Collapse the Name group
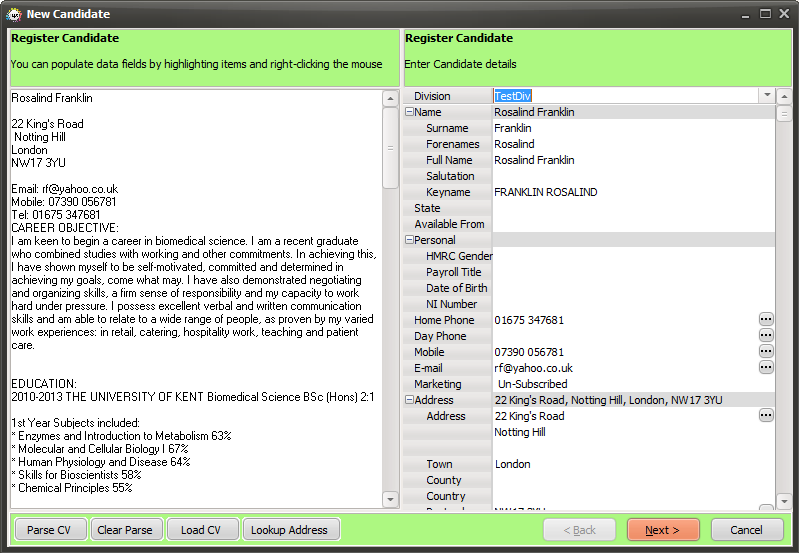 (409, 113)
